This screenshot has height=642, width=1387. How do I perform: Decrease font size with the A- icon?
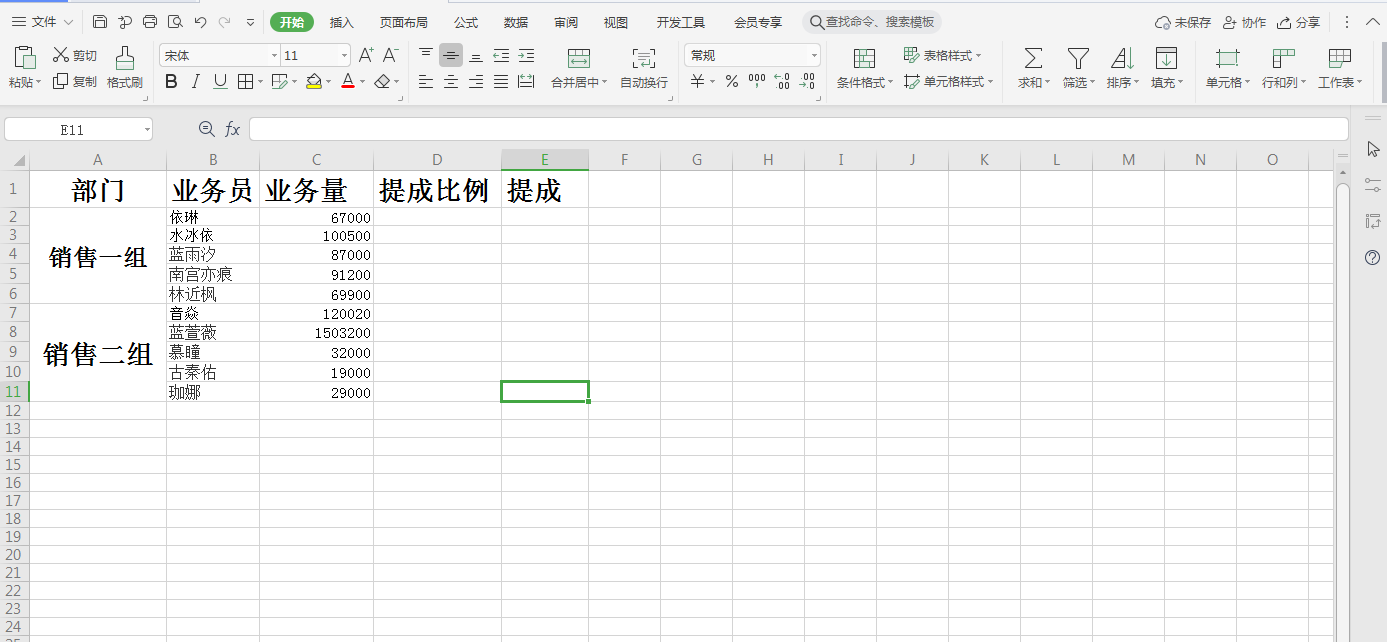[391, 56]
